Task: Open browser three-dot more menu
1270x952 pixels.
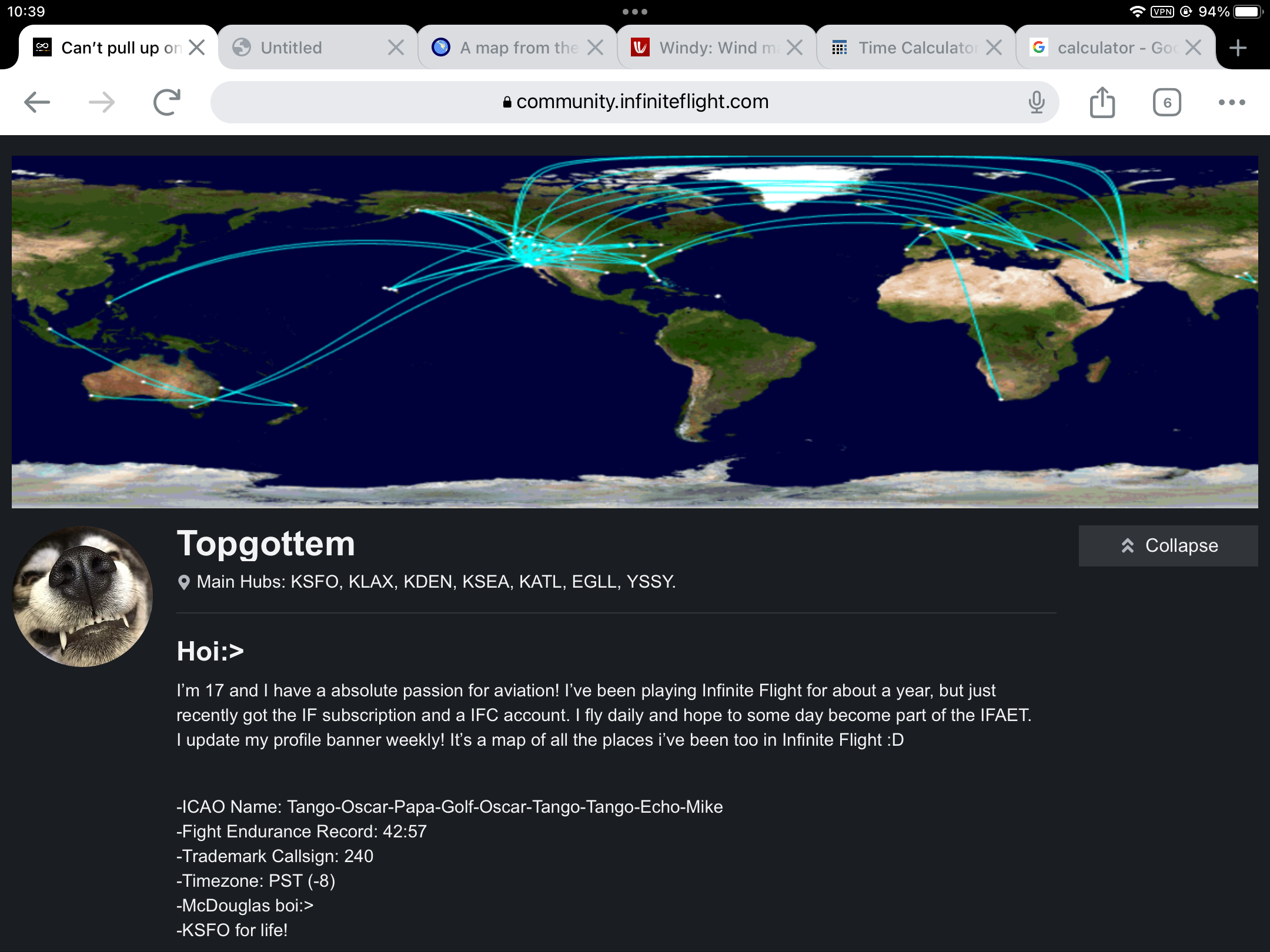Action: tap(1232, 102)
